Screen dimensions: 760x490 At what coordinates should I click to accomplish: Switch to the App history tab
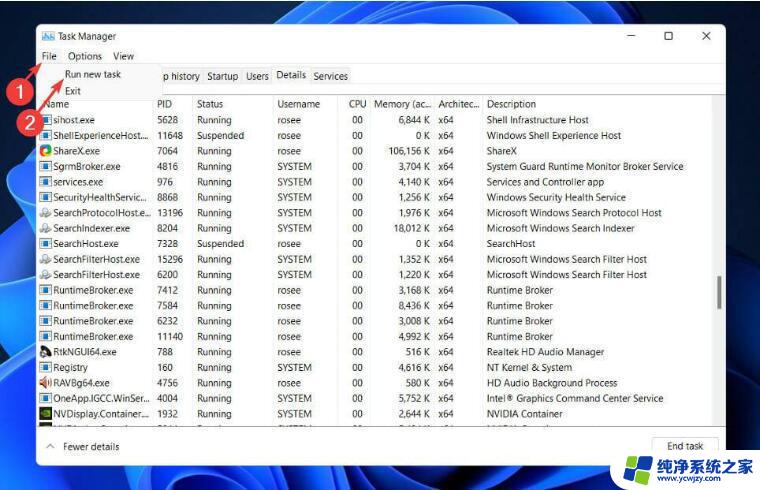point(181,77)
